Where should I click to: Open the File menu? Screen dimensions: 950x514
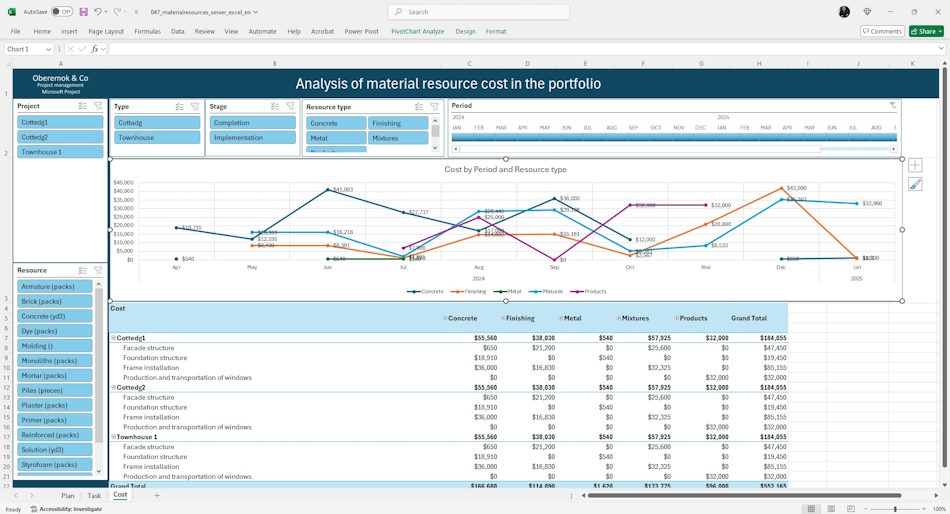pos(15,31)
